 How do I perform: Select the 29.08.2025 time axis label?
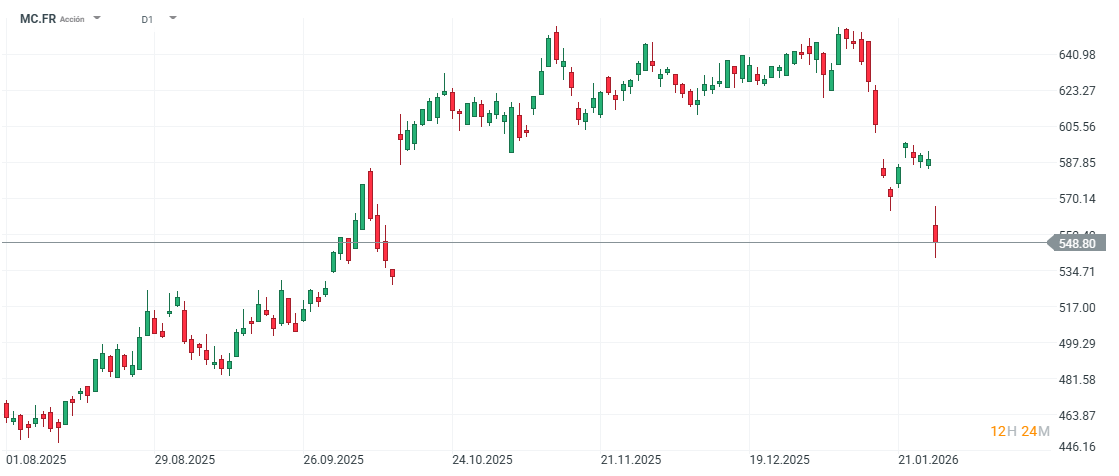(183, 460)
